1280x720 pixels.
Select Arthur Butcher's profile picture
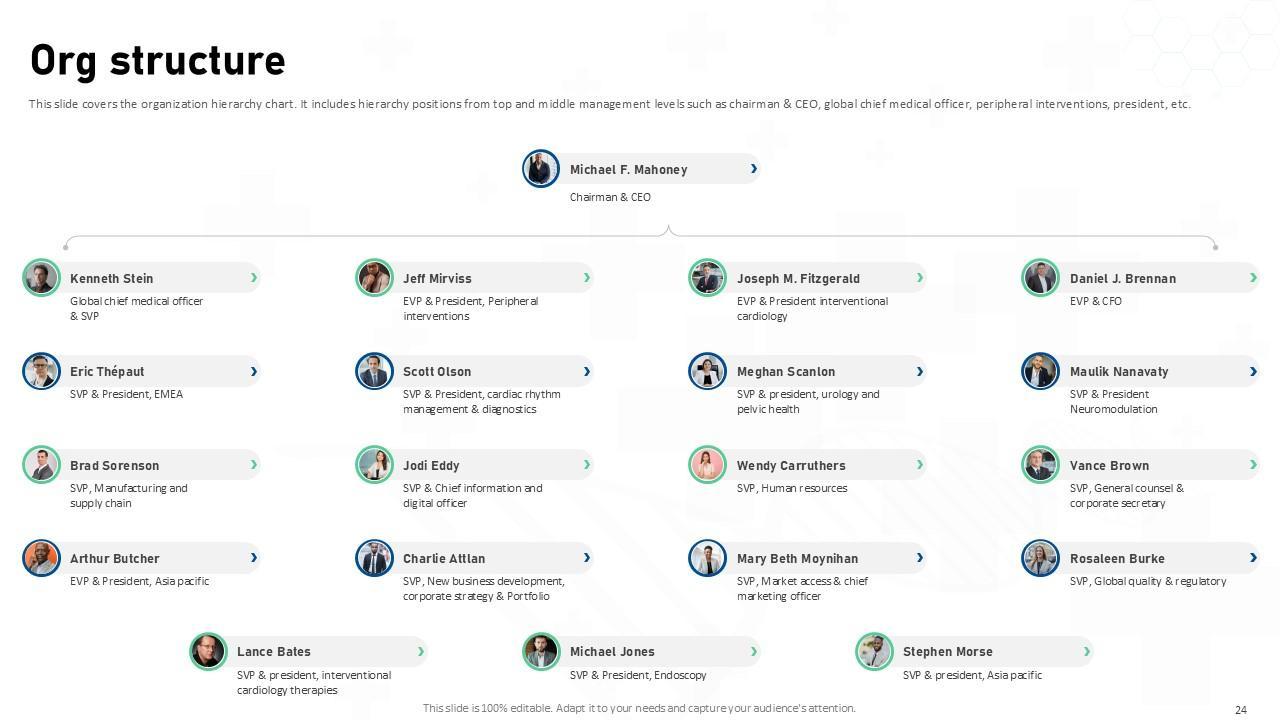[x=41, y=558]
